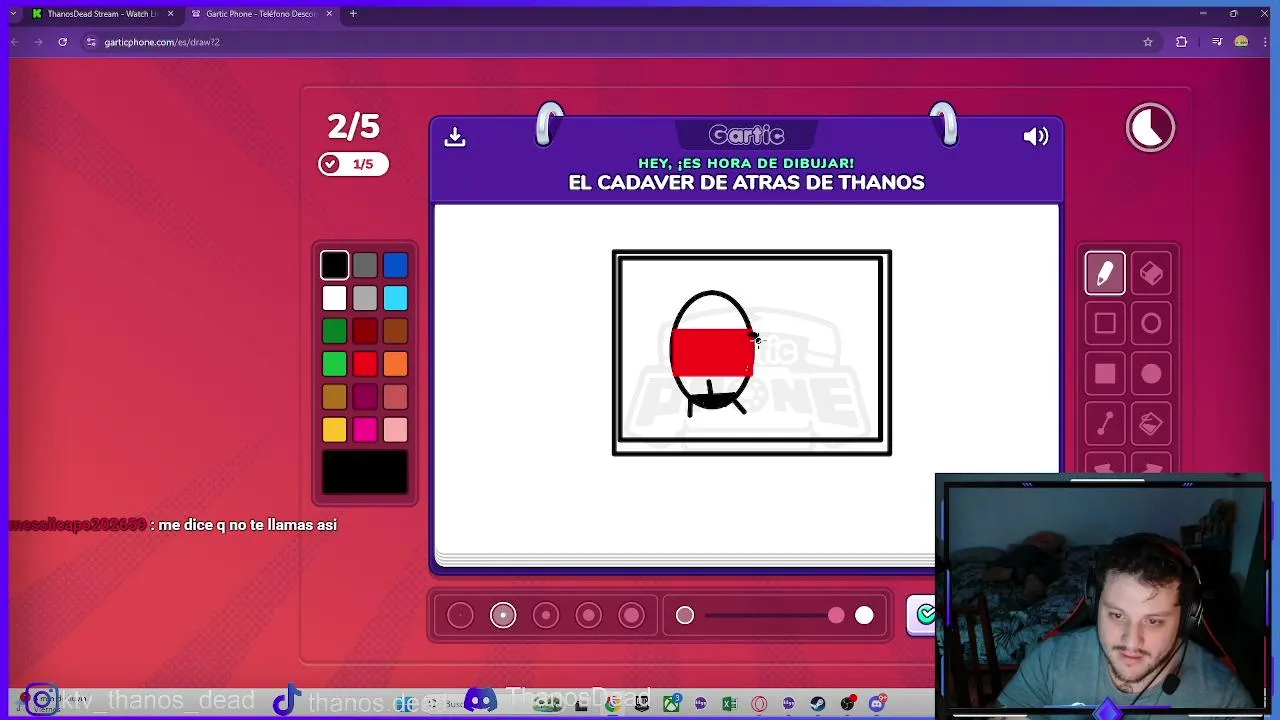Pick the salmon color swatch

click(x=395, y=397)
